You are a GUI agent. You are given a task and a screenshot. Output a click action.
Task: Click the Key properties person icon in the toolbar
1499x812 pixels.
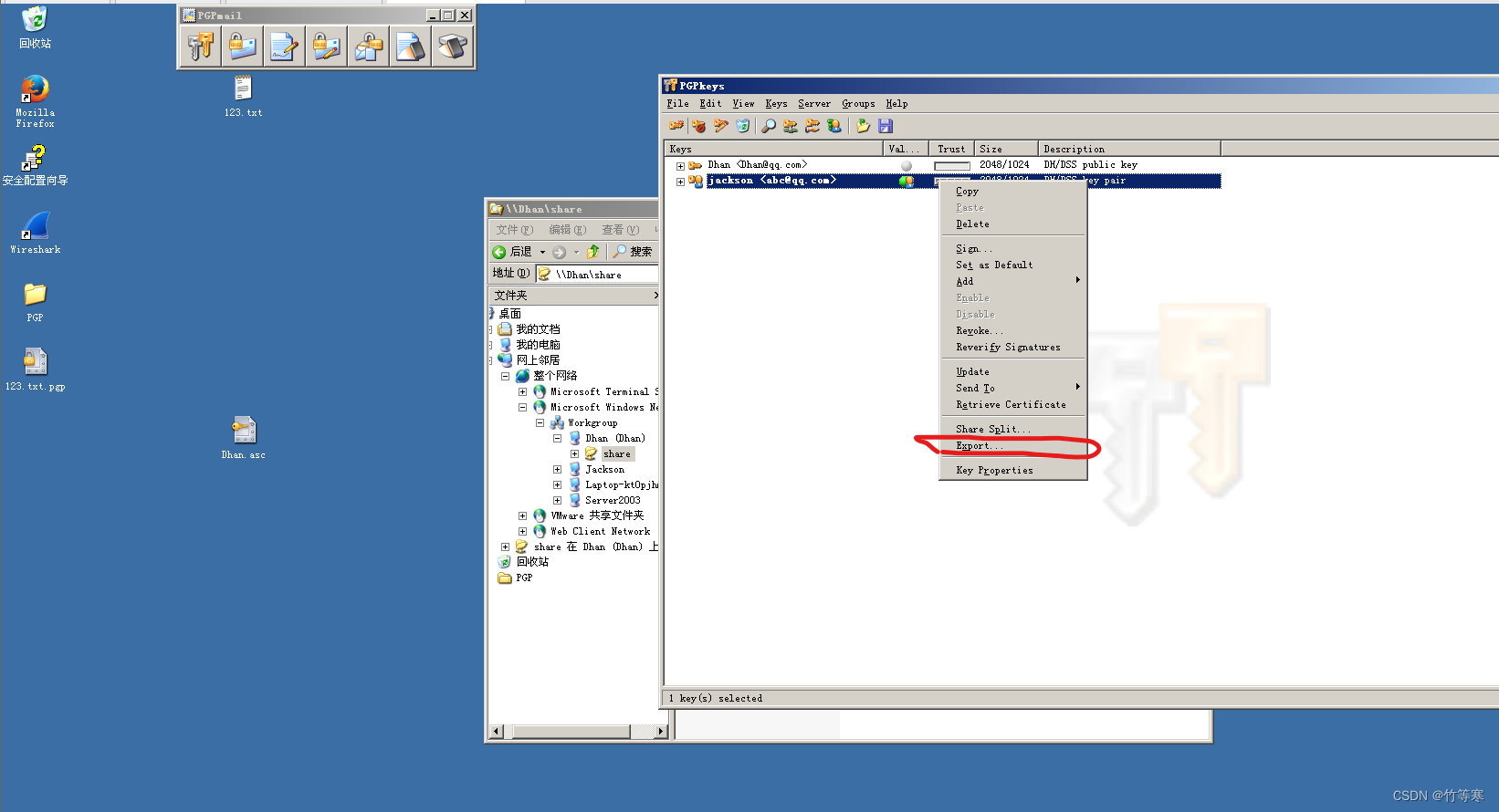(x=834, y=126)
